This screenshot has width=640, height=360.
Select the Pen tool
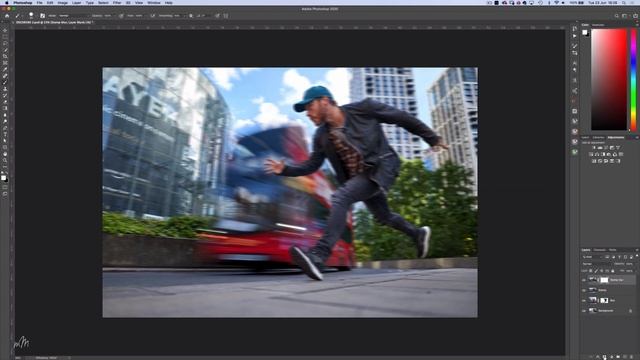(x=5, y=127)
